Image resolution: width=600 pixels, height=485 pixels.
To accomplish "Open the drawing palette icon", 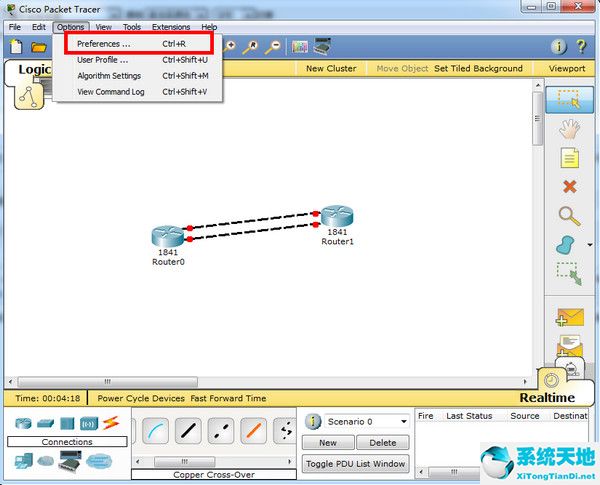I will (300, 47).
